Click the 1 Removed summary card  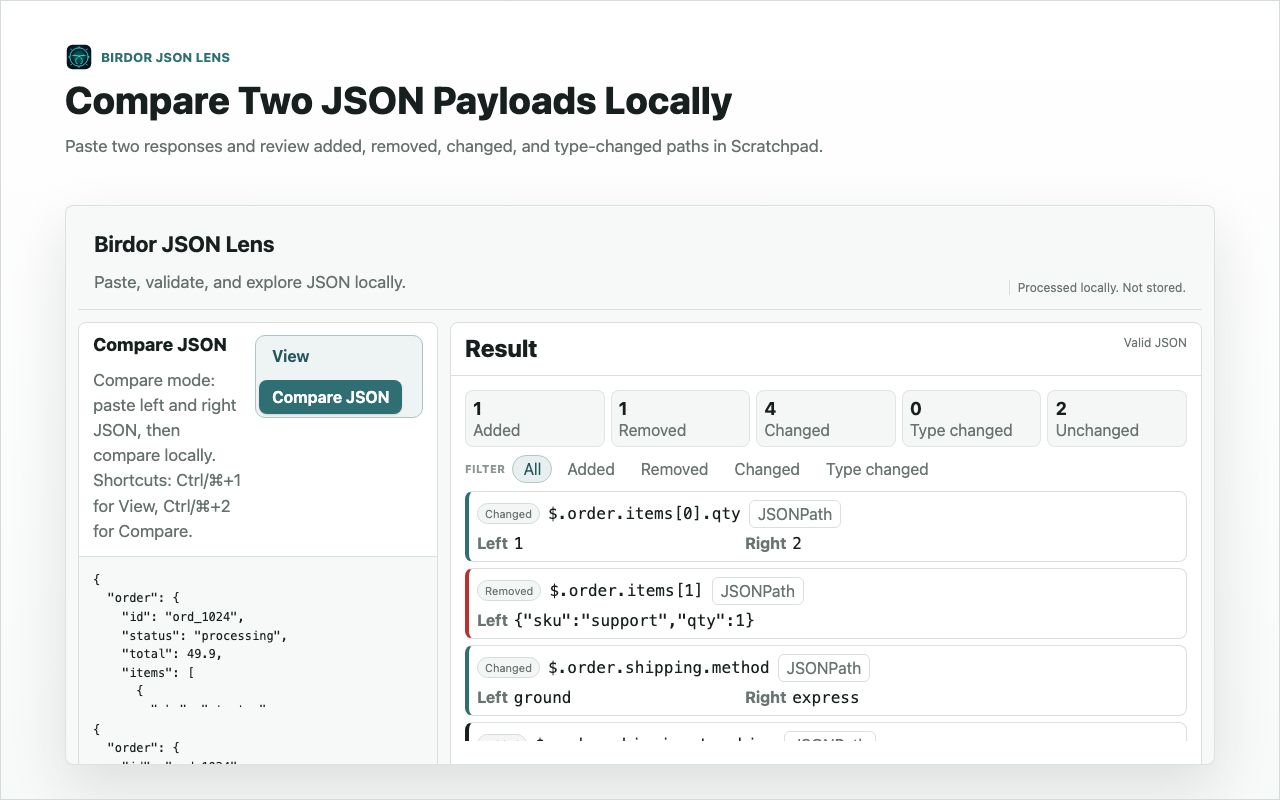click(x=680, y=418)
